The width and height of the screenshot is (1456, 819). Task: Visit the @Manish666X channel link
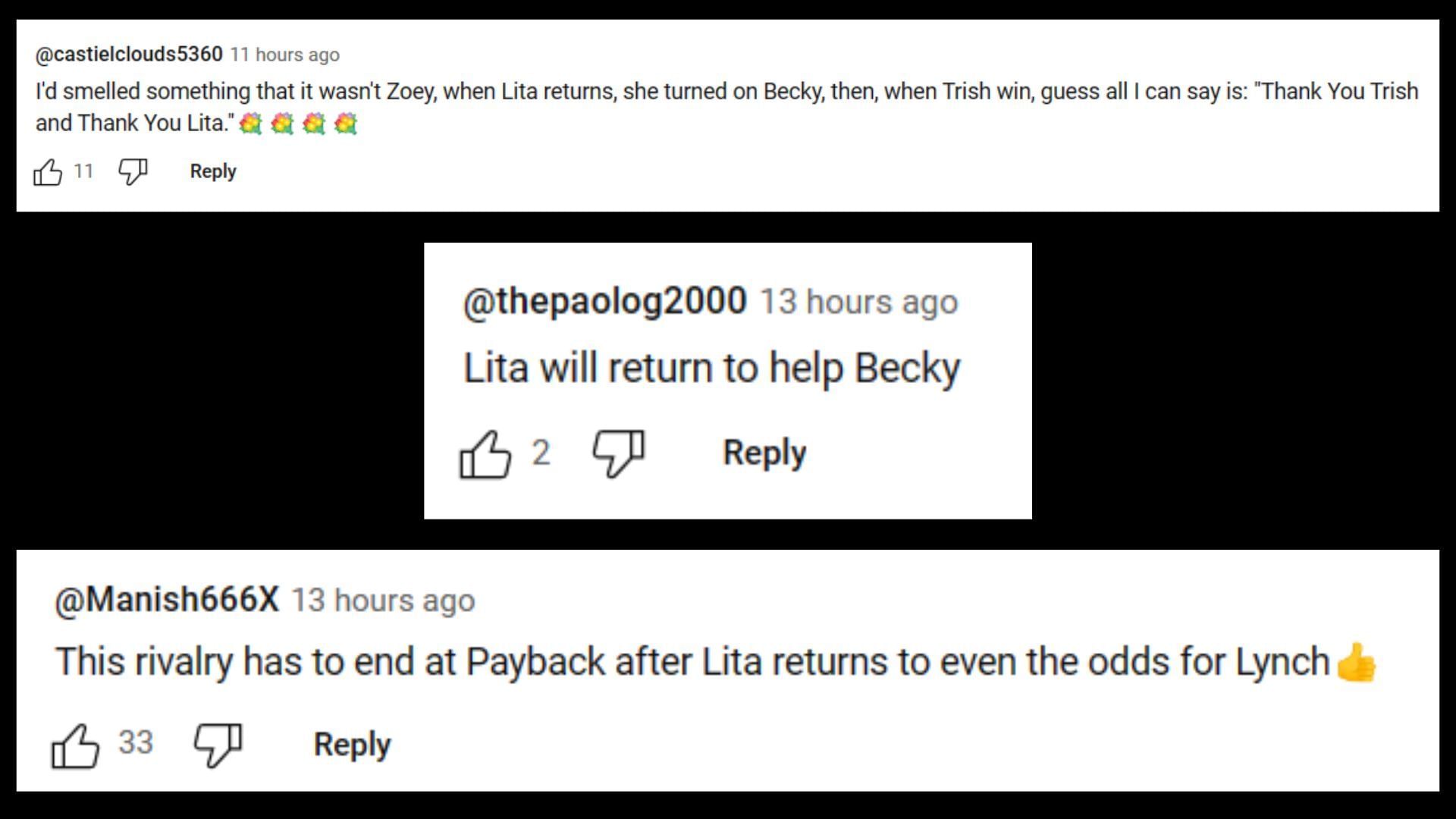(x=167, y=600)
